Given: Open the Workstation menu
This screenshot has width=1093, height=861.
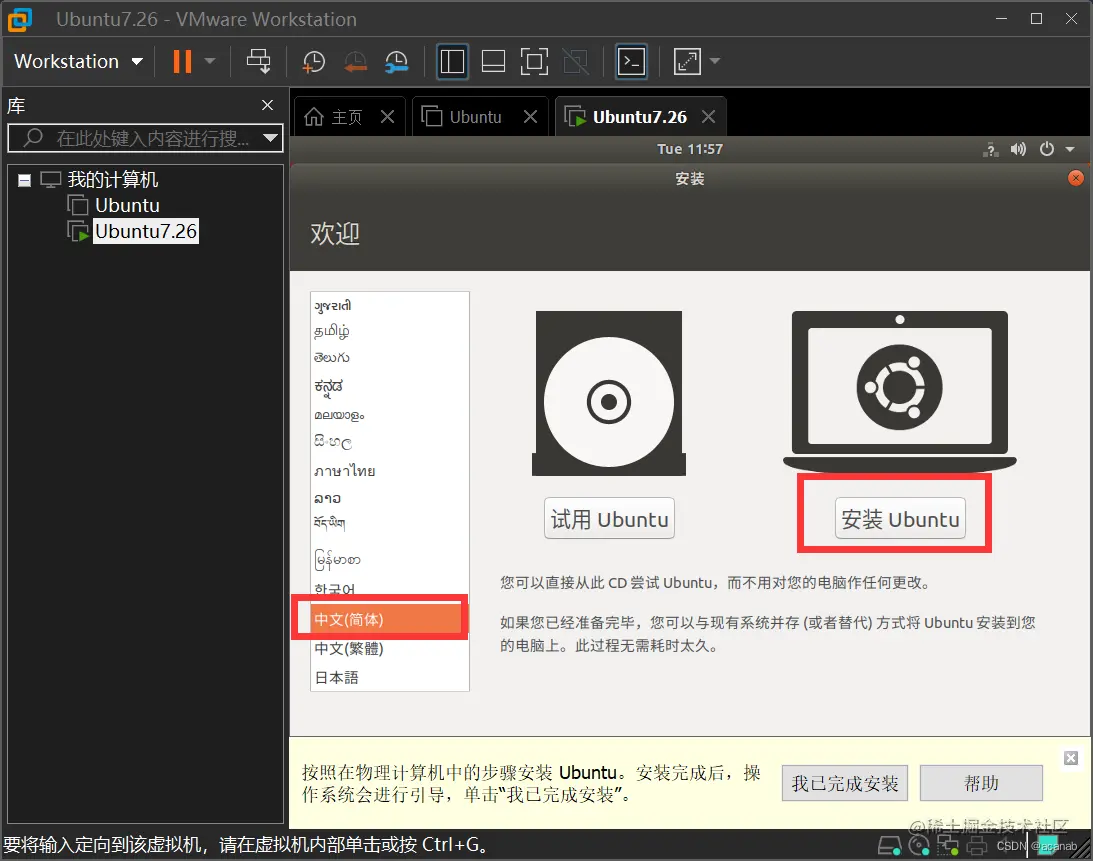Looking at the screenshot, I should [78, 61].
